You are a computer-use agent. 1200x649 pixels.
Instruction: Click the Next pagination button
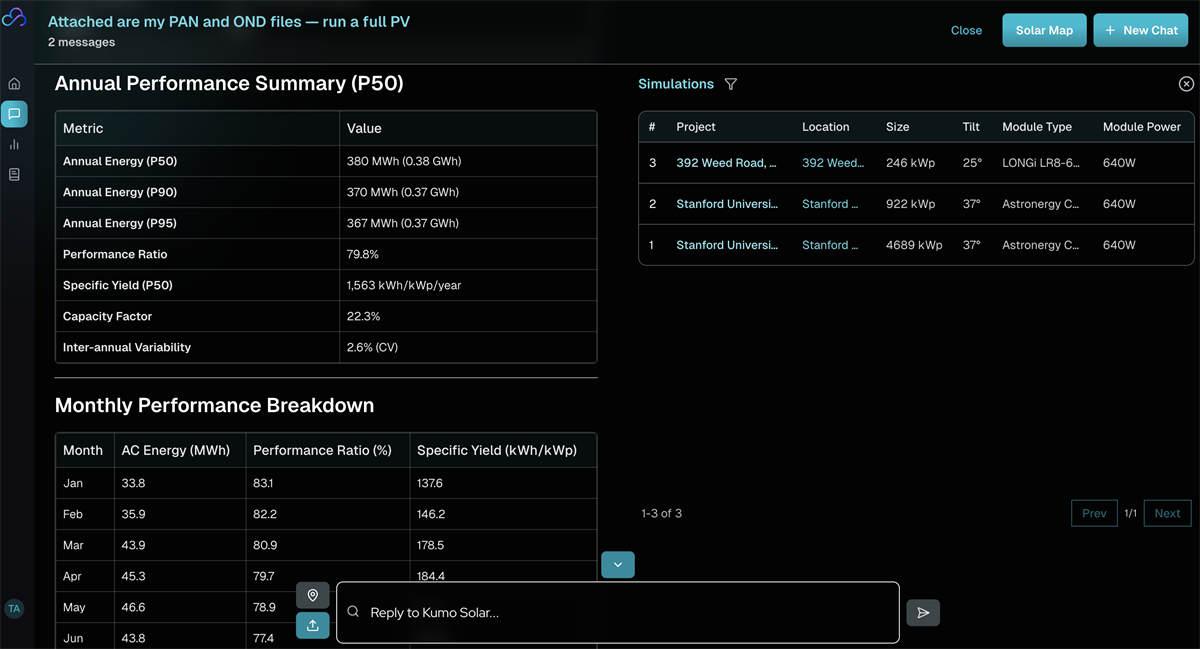[x=1167, y=513]
